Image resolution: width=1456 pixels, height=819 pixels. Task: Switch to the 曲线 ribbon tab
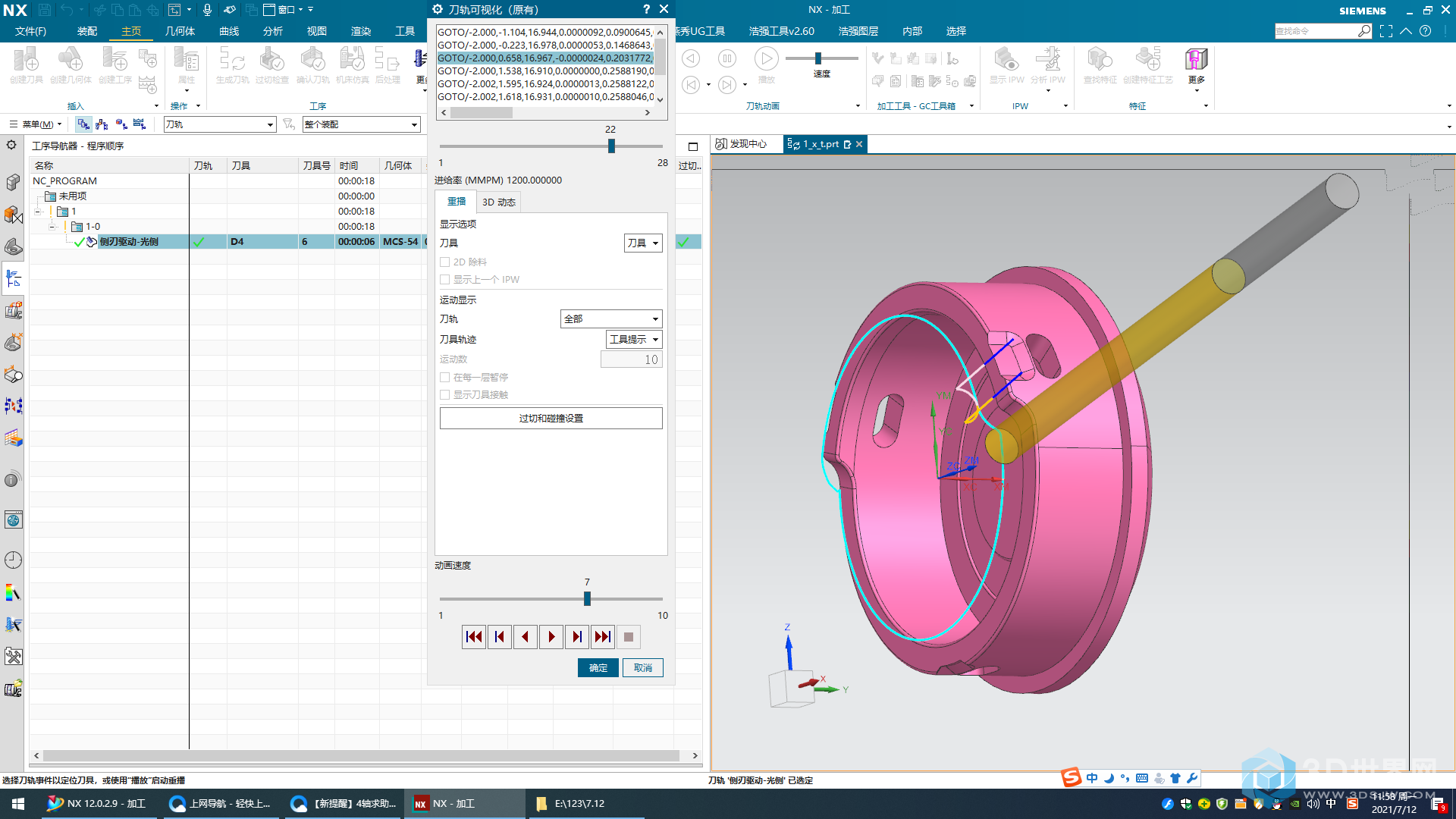click(229, 31)
